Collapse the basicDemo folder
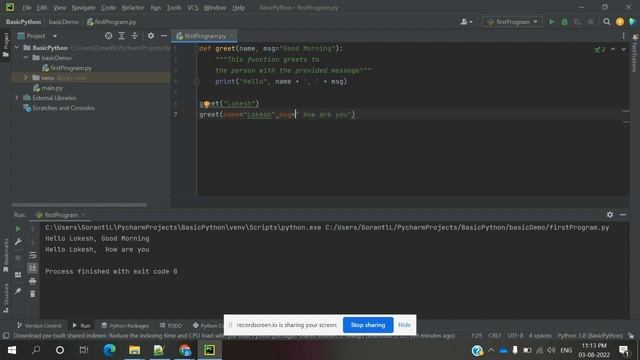 (26, 58)
